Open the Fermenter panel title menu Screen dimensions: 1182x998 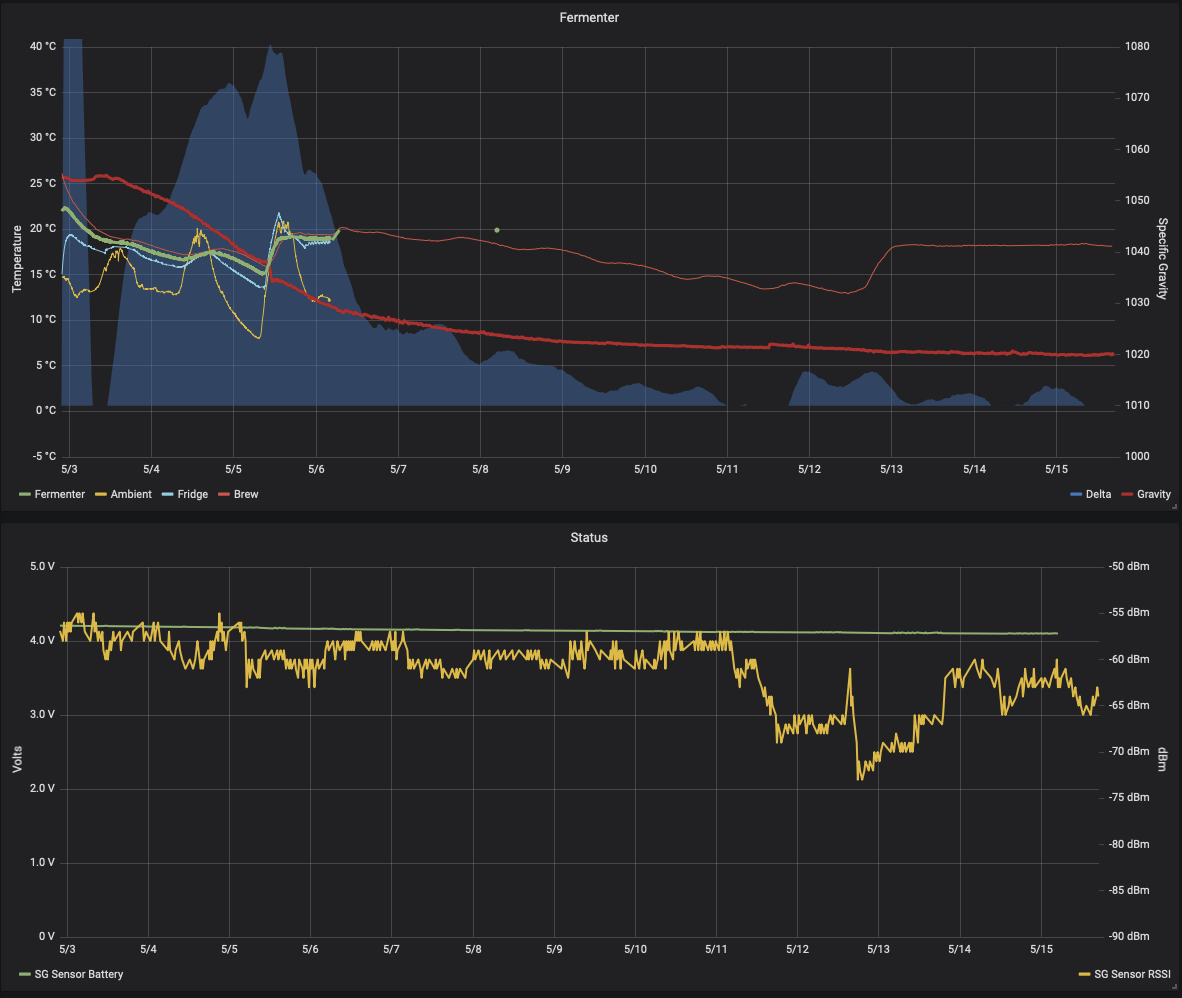[x=589, y=17]
